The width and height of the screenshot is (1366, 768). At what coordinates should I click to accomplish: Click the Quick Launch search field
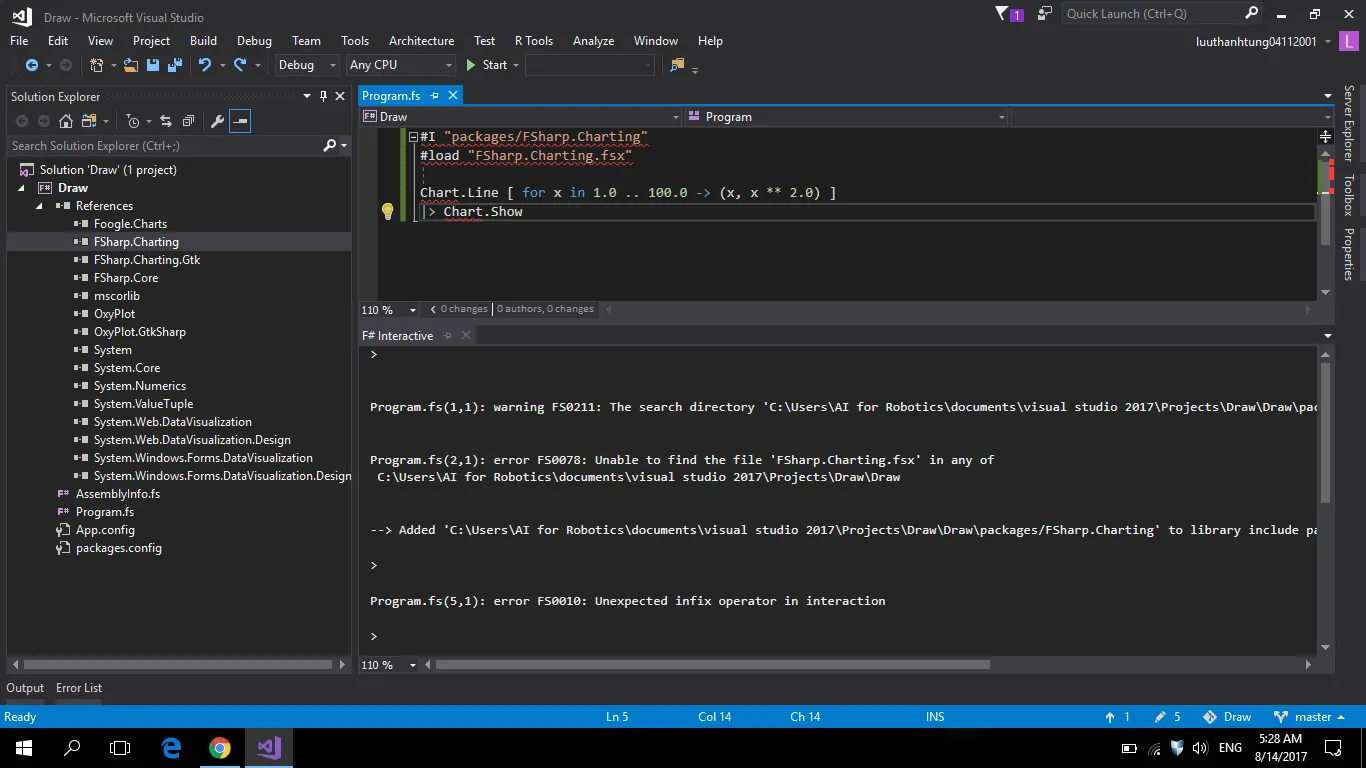tap(1152, 14)
